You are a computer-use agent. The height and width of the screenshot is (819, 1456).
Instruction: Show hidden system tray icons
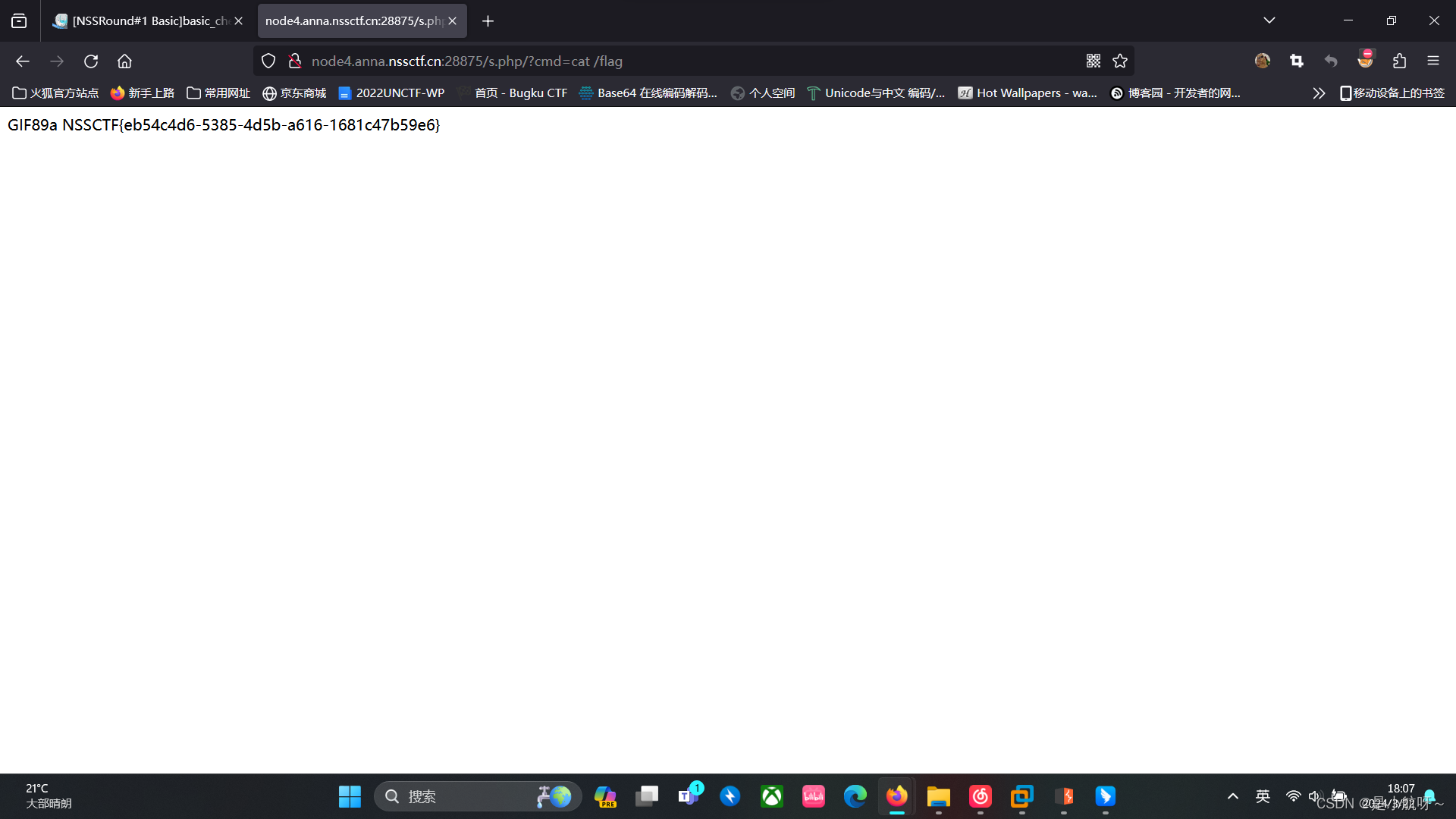[1232, 796]
